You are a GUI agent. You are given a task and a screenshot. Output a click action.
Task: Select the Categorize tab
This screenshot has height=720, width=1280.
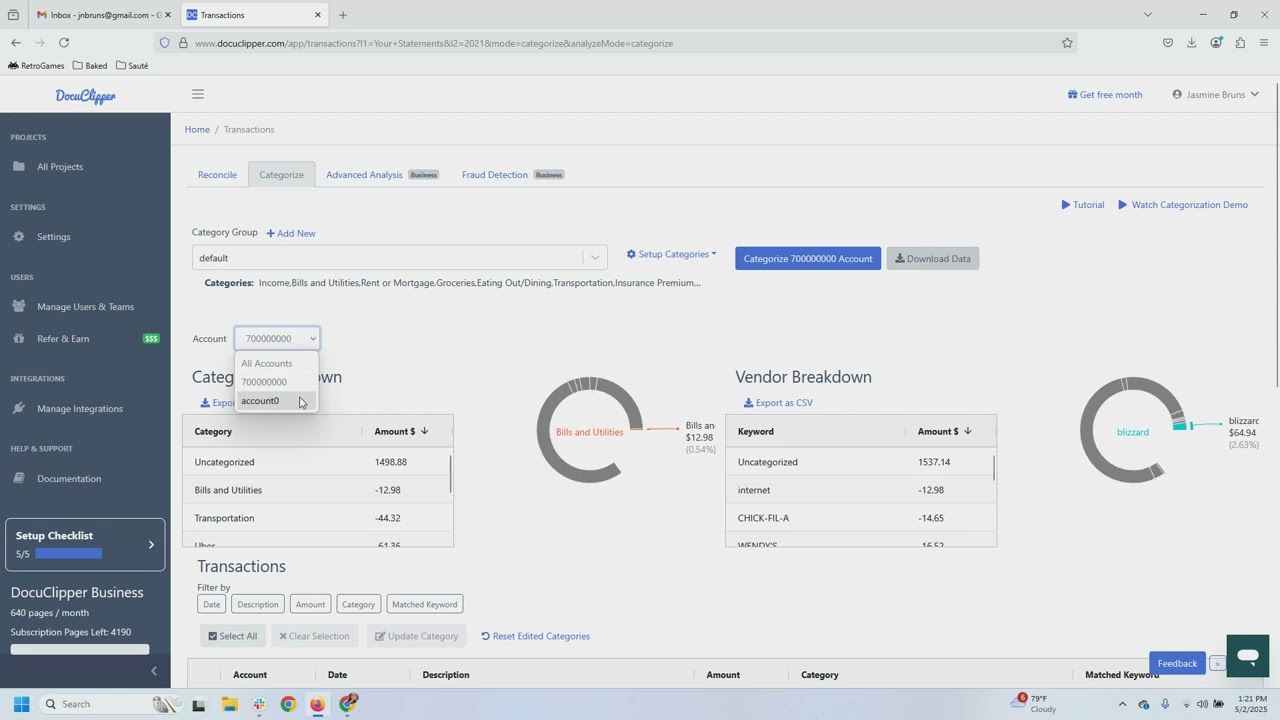(281, 175)
